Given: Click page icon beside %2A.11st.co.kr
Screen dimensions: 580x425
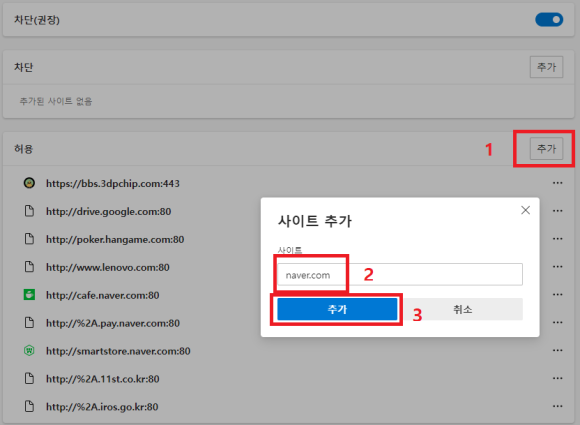Looking at the screenshot, I should click(x=29, y=378).
